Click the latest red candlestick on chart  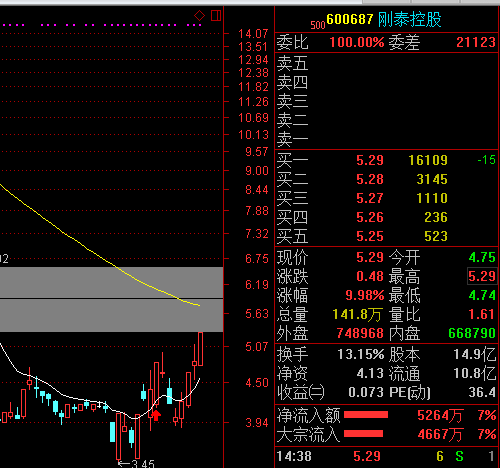tap(200, 349)
